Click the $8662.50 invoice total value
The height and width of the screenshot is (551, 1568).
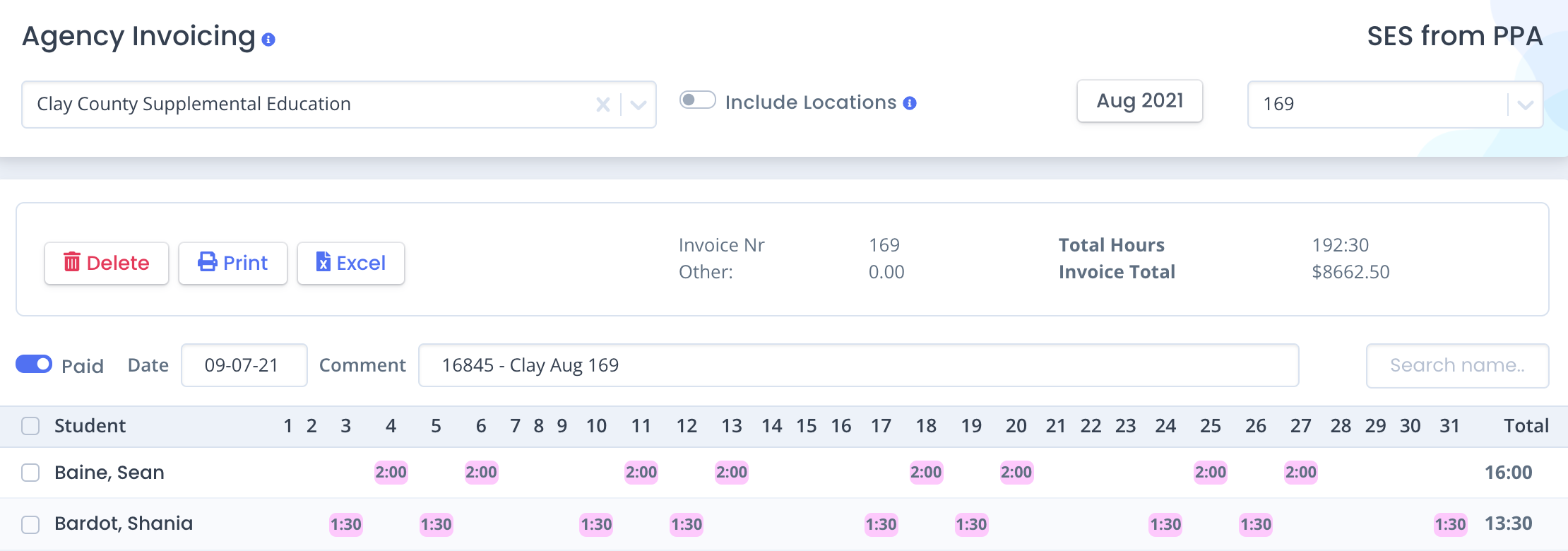[1350, 272]
